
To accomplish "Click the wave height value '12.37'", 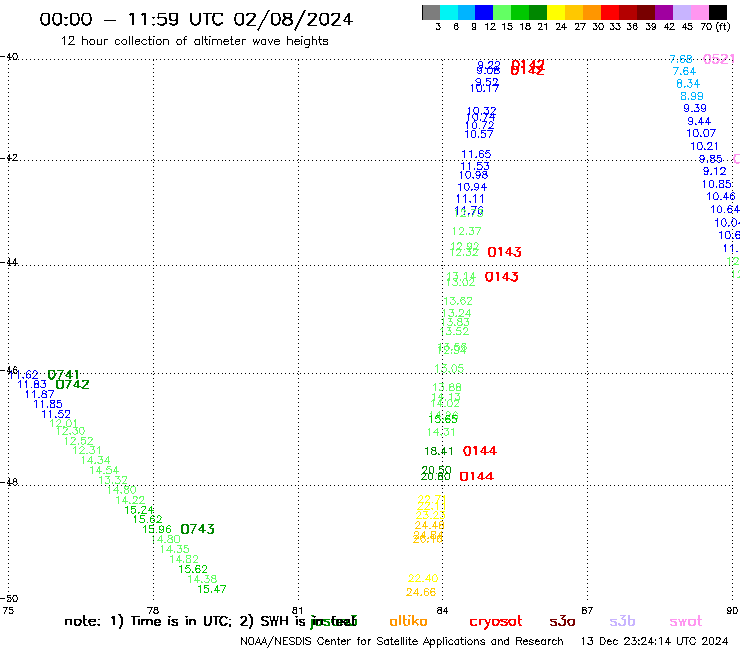I will (x=466, y=231).
